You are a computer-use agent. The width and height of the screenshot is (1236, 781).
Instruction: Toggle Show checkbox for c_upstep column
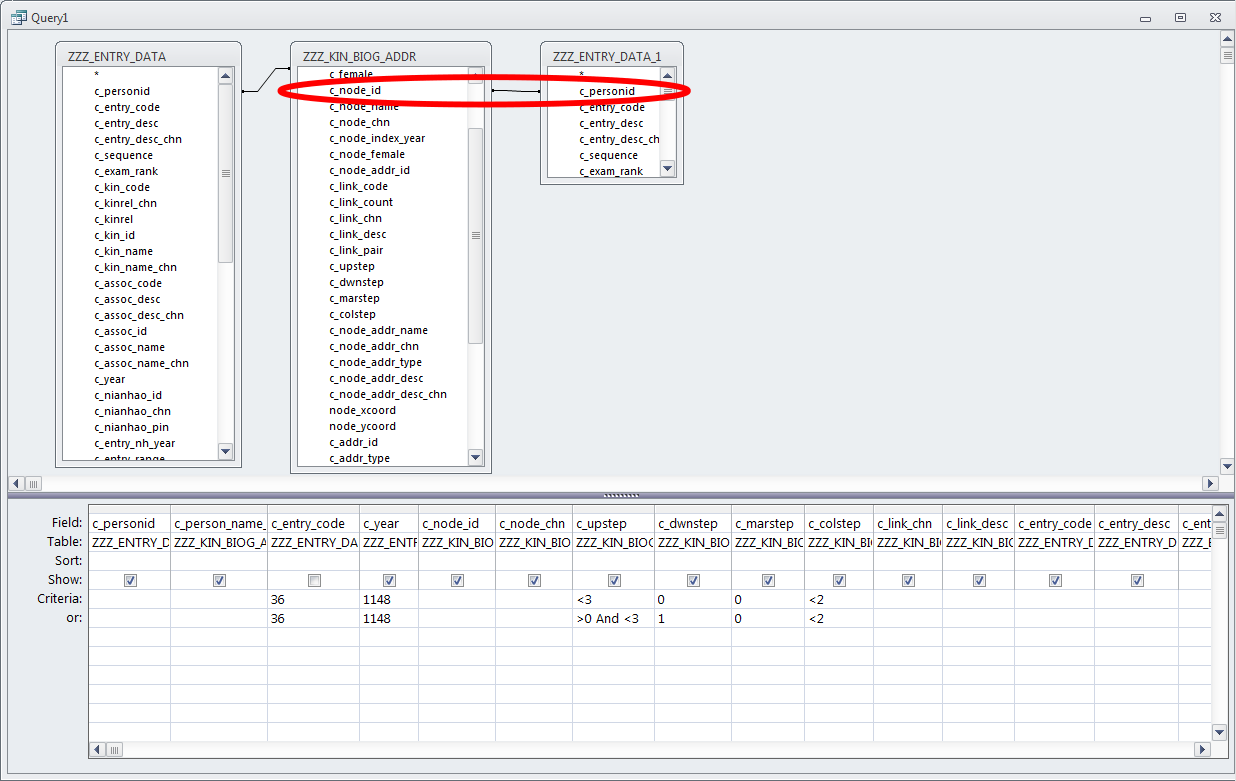tap(614, 580)
